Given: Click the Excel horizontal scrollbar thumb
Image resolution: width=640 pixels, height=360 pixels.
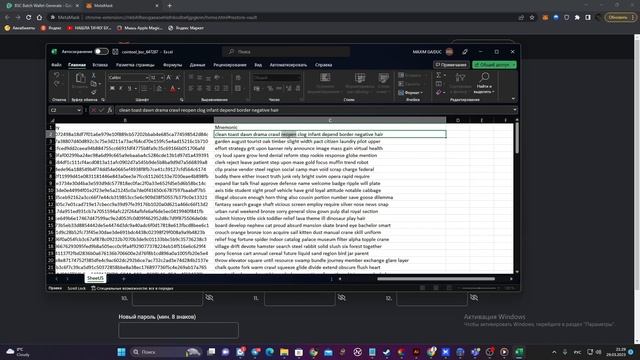Looking at the screenshot, I should [x=436, y=279].
